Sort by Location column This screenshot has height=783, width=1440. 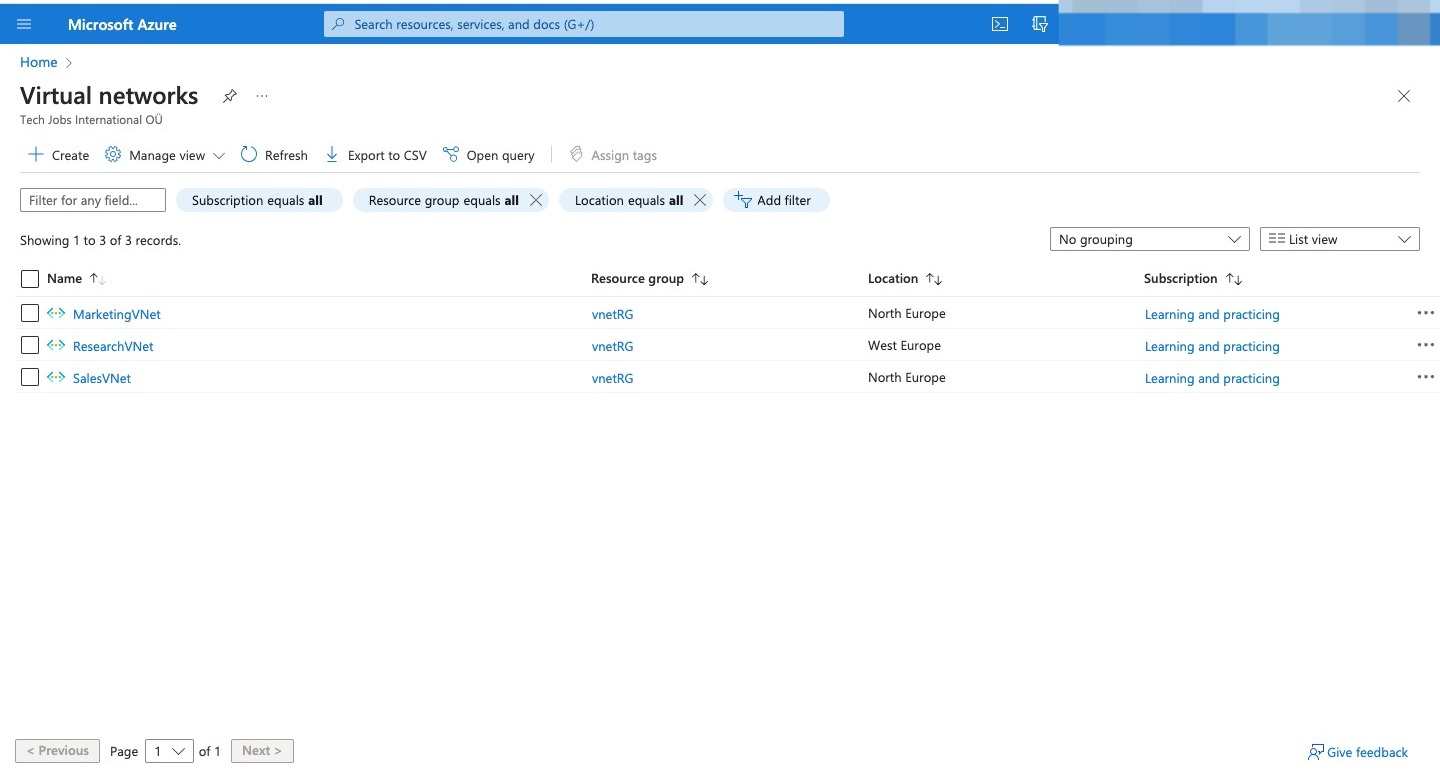(905, 279)
